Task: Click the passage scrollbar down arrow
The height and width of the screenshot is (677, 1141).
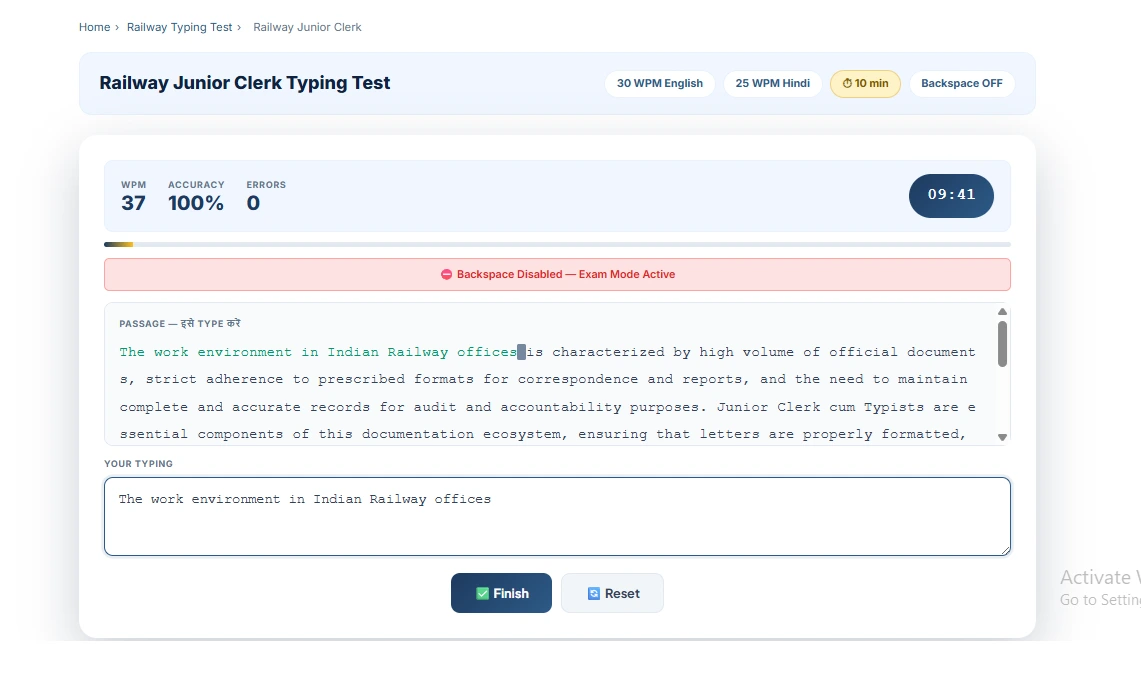Action: (1002, 436)
